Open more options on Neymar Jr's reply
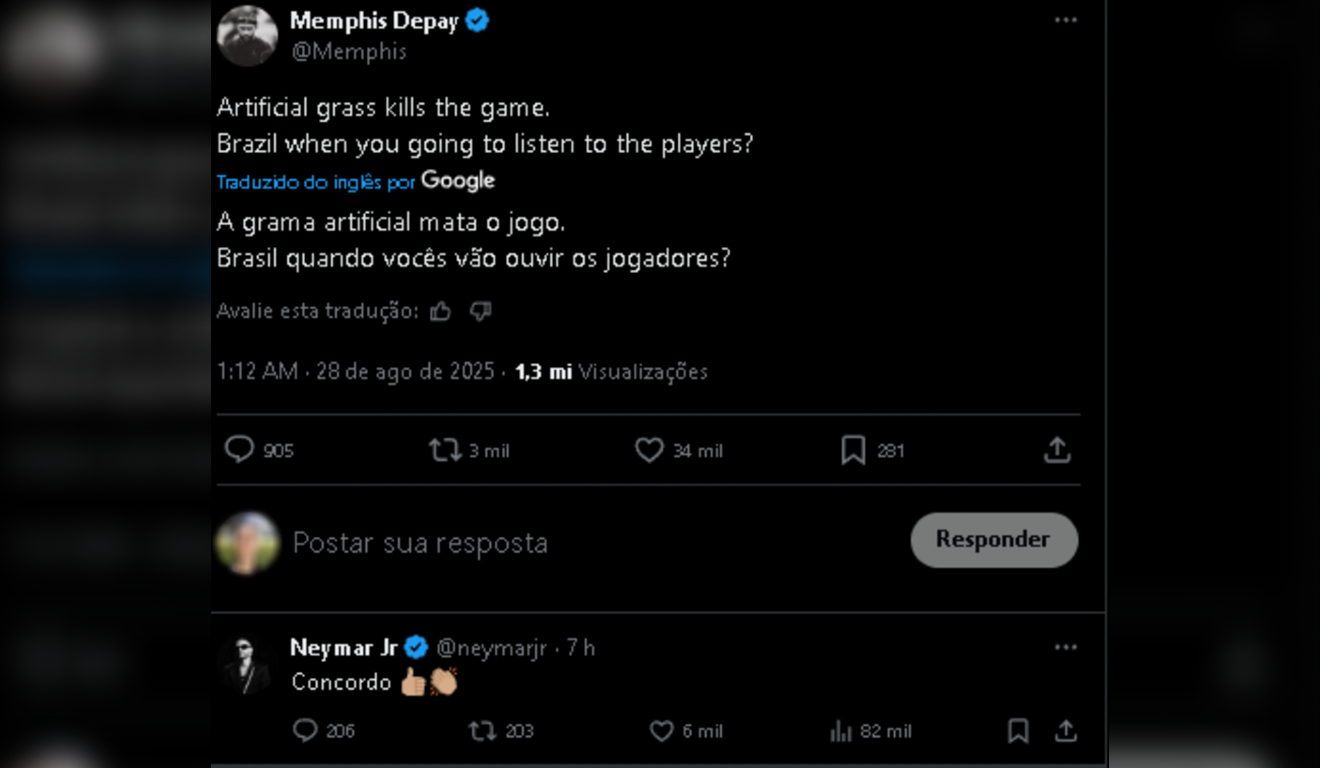Screen dimensions: 1320x768 pyautogui.click(x=1066, y=647)
